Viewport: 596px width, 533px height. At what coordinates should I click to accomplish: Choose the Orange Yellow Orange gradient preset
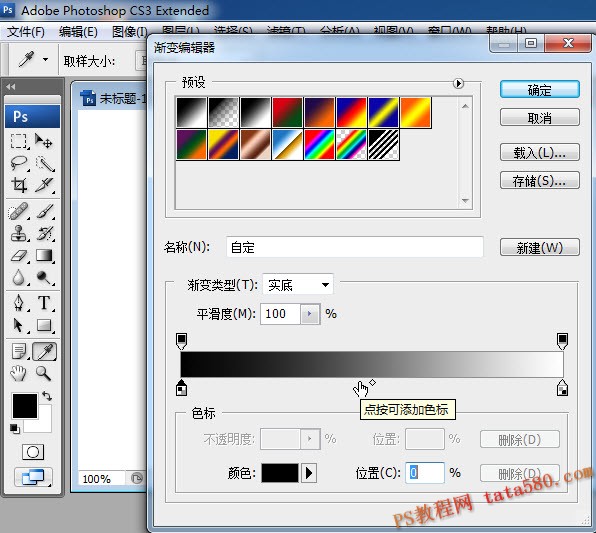[415, 112]
